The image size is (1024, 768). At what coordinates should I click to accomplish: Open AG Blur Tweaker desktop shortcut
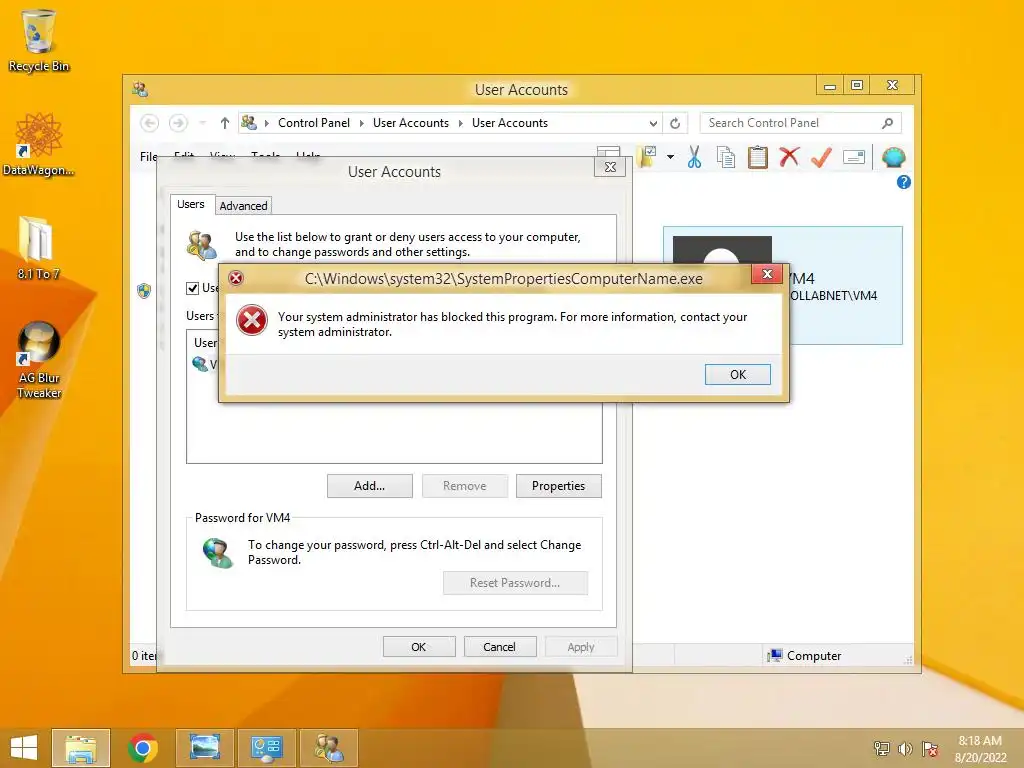tap(39, 360)
